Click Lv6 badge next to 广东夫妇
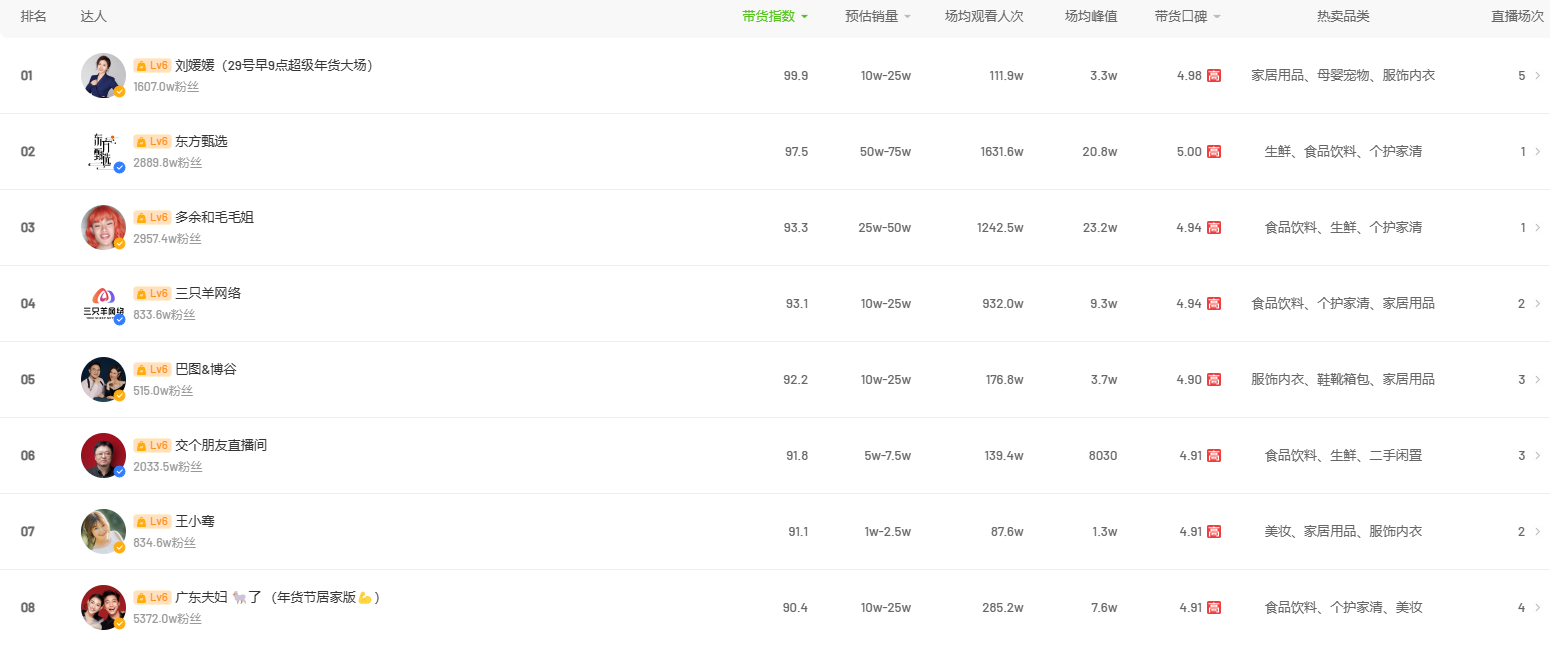Screen dimensions: 1550x645 [x=152, y=597]
